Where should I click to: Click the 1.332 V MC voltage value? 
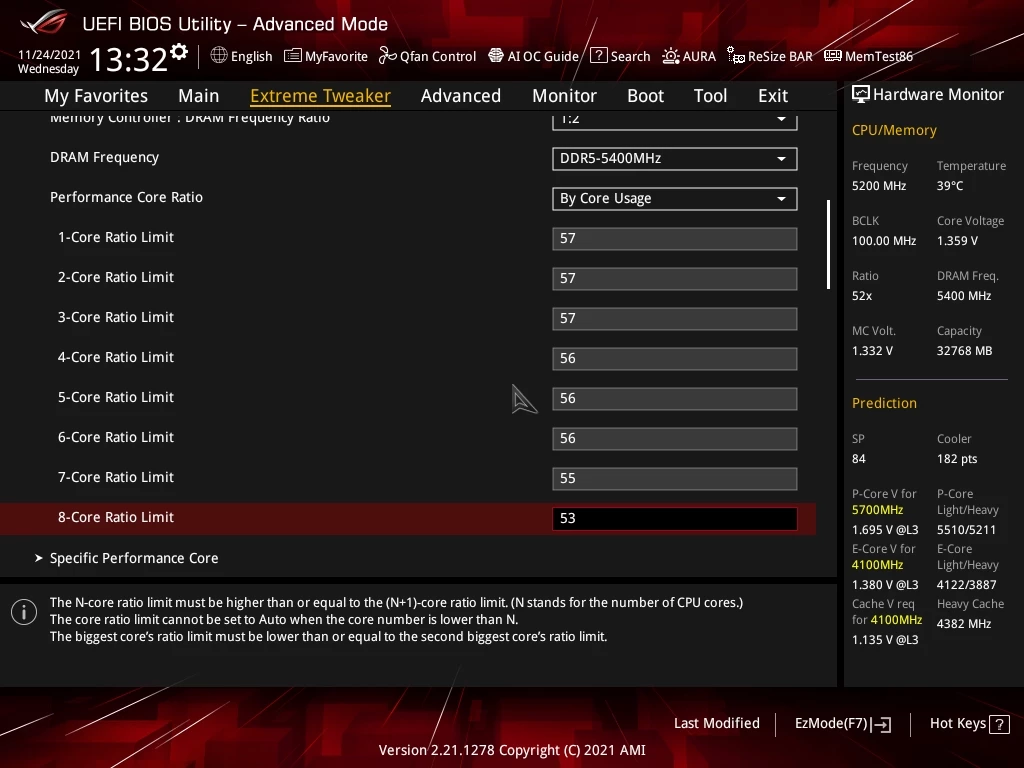point(872,351)
